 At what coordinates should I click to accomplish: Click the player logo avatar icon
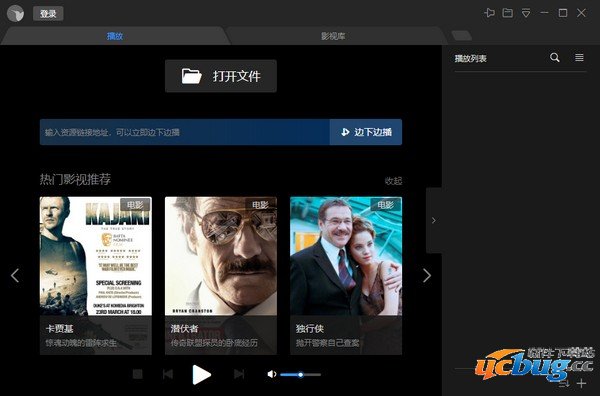coord(15,14)
